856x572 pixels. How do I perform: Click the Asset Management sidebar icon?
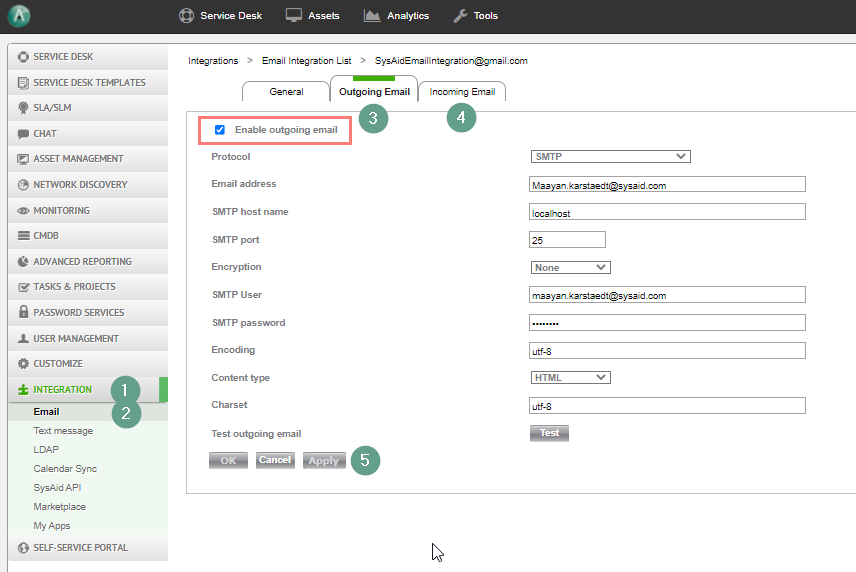[23, 159]
